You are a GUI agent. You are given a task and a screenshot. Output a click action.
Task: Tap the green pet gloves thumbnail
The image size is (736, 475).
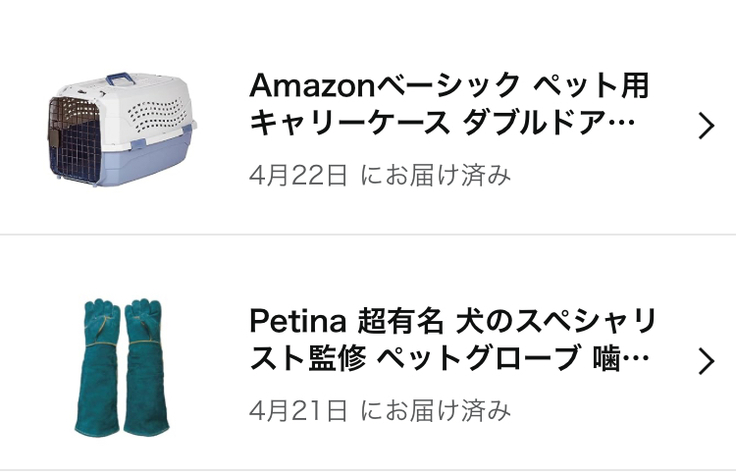coord(122,365)
